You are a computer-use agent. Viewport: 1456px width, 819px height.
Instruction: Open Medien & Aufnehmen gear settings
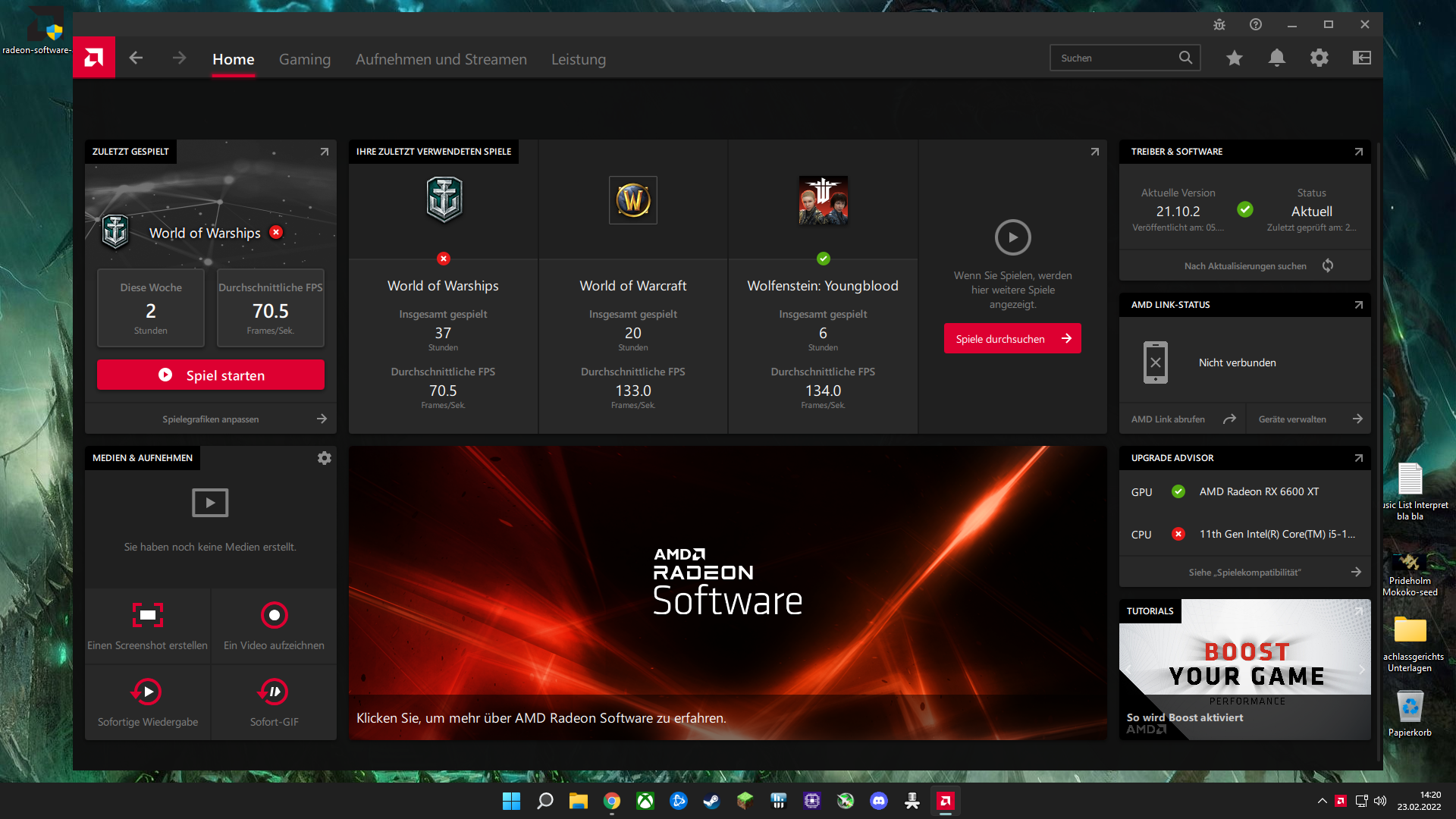pyautogui.click(x=325, y=458)
